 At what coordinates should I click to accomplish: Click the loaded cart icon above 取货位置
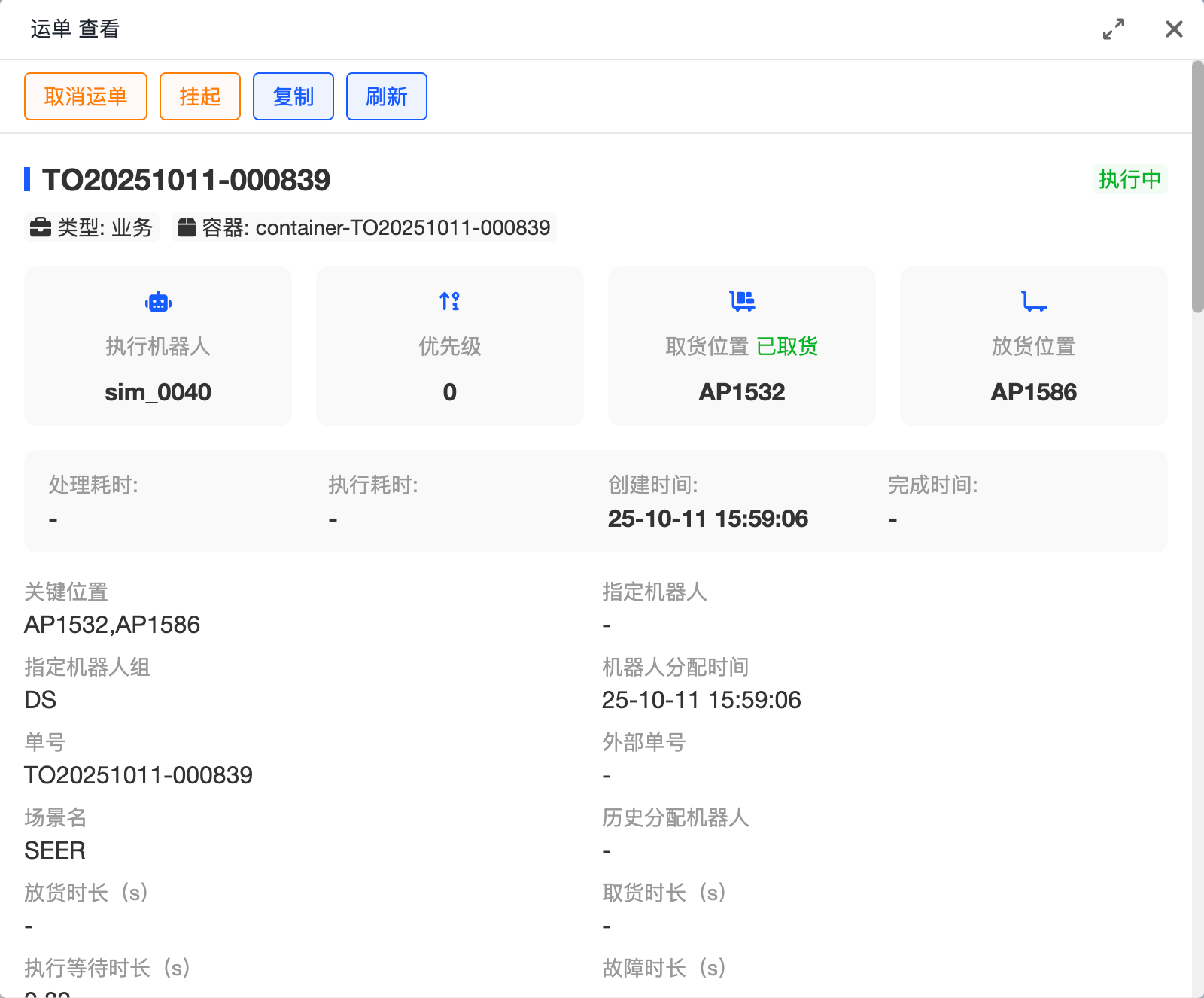[x=742, y=301]
